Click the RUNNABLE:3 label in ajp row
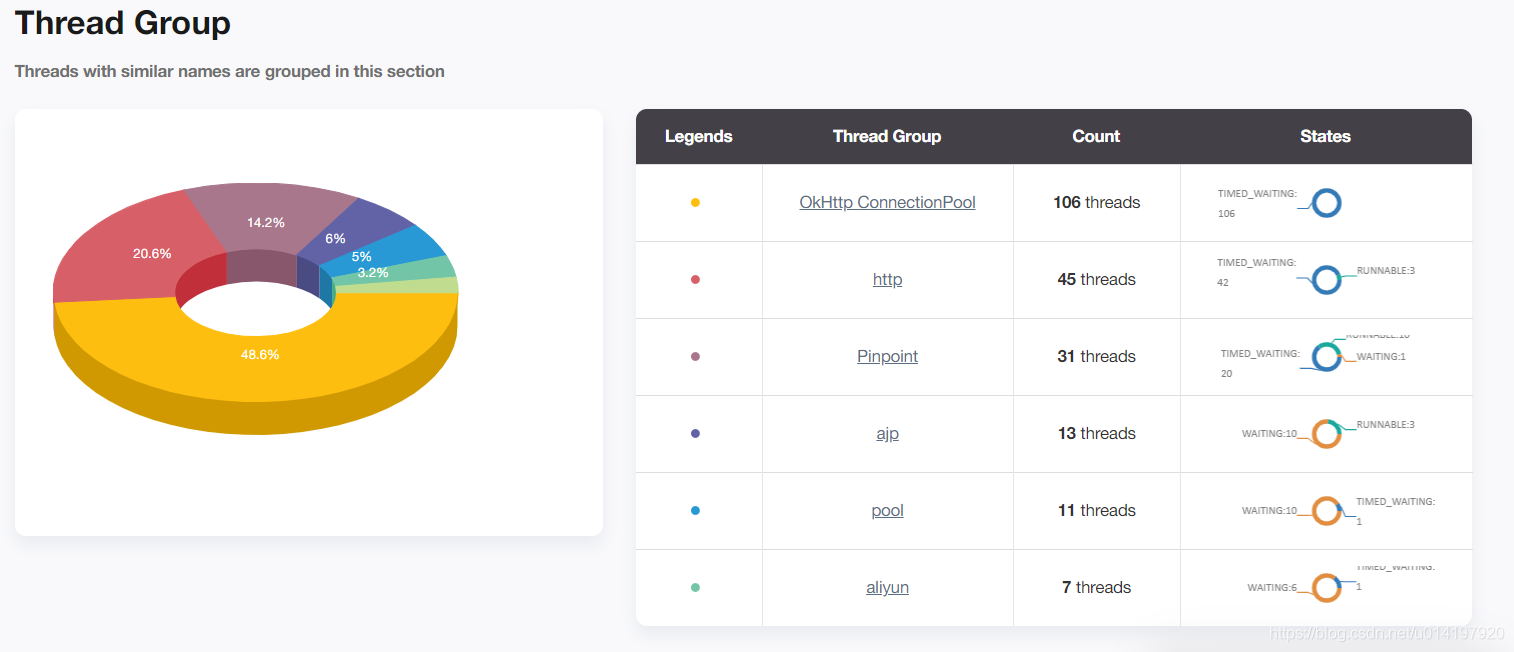The image size is (1514, 652). pyautogui.click(x=1386, y=424)
